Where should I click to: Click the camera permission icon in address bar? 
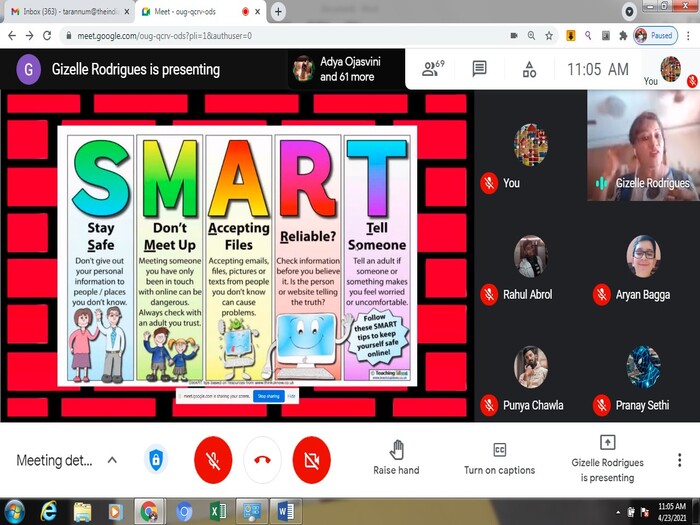(x=514, y=36)
